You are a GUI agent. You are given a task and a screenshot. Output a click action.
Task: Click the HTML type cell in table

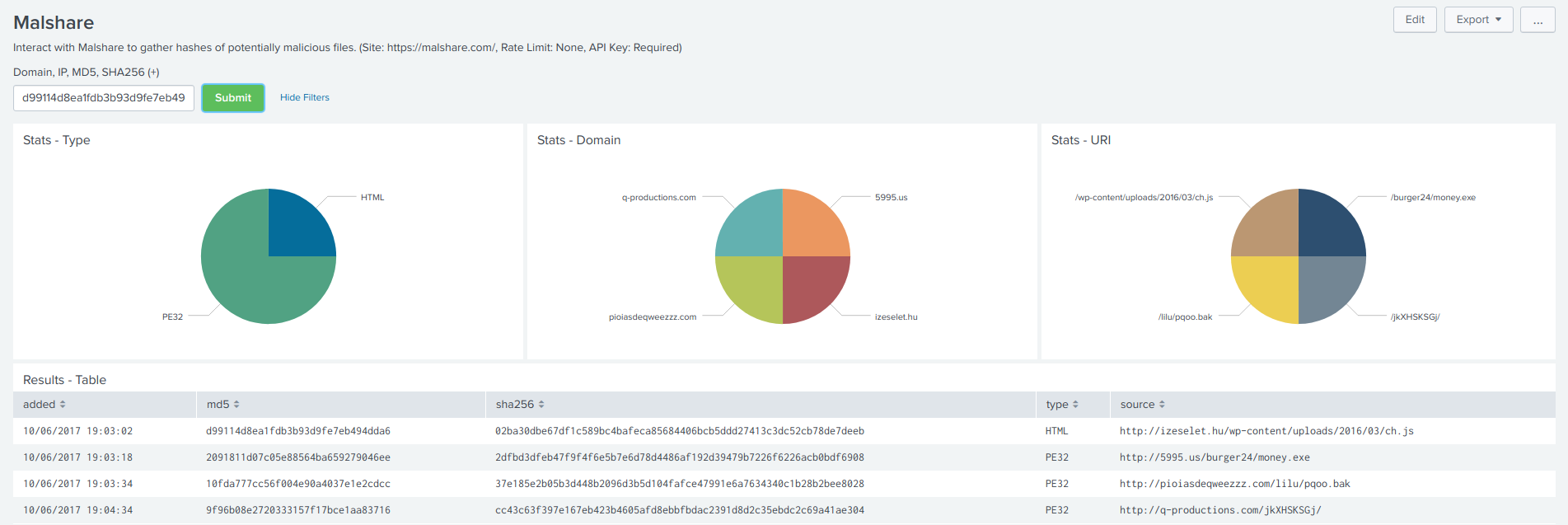[x=1057, y=431]
